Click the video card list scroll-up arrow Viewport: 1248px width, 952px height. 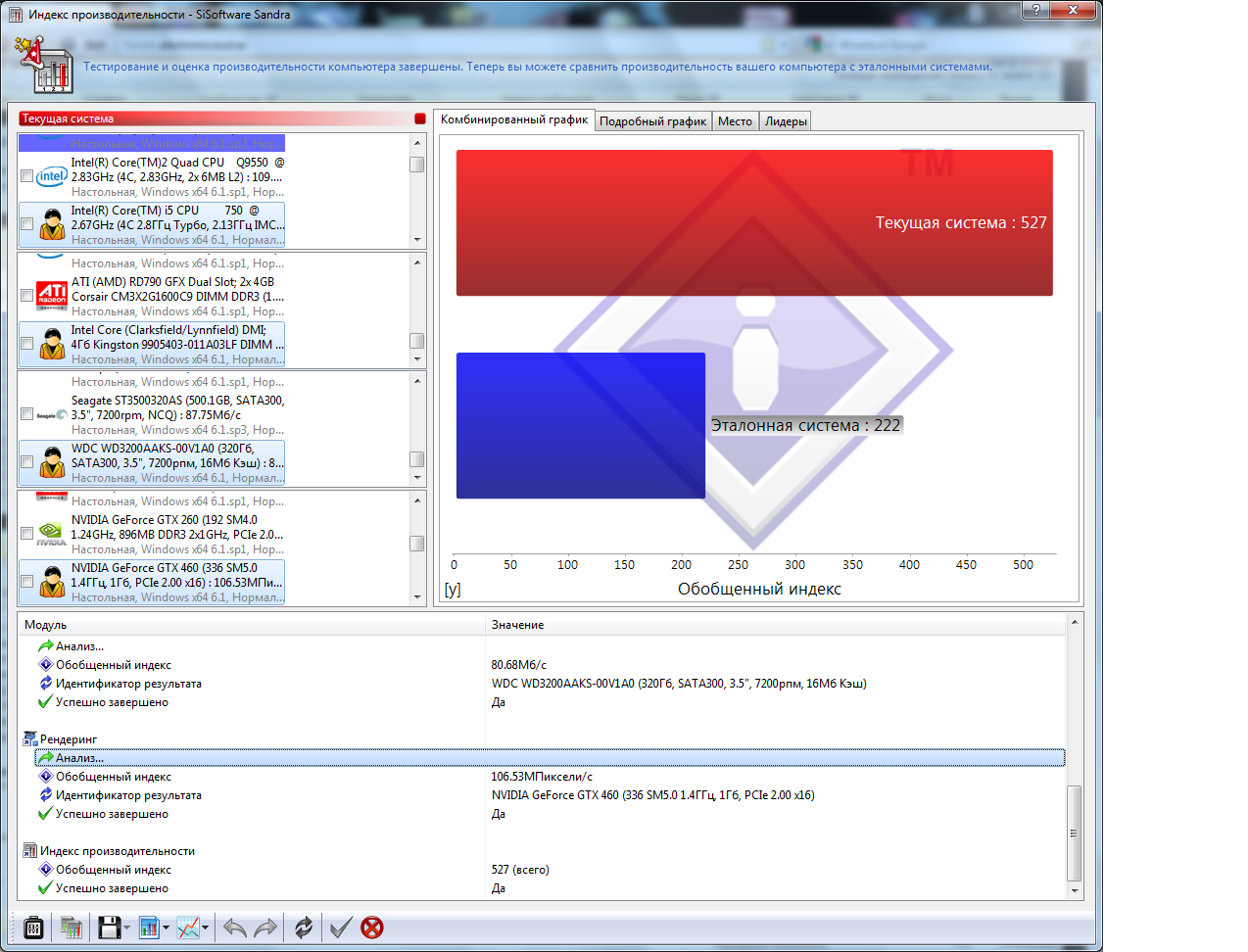click(x=417, y=500)
